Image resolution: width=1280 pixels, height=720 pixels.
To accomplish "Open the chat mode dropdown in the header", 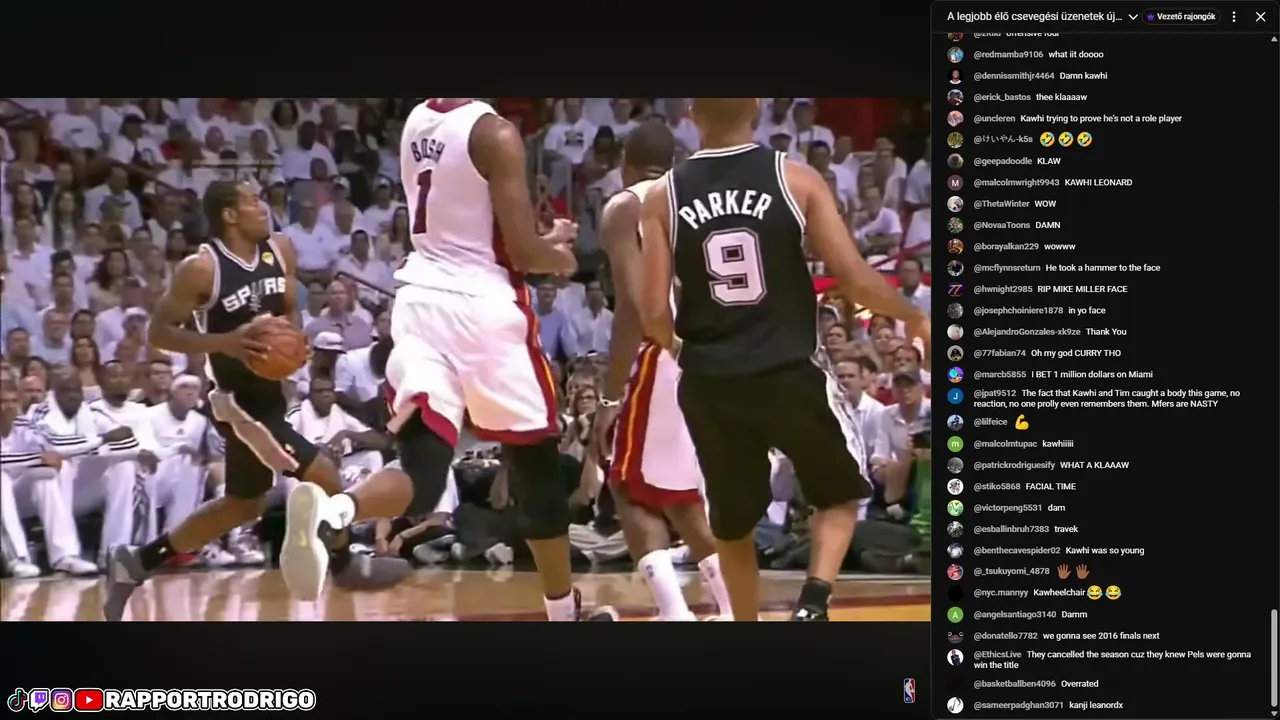I will point(1042,16).
